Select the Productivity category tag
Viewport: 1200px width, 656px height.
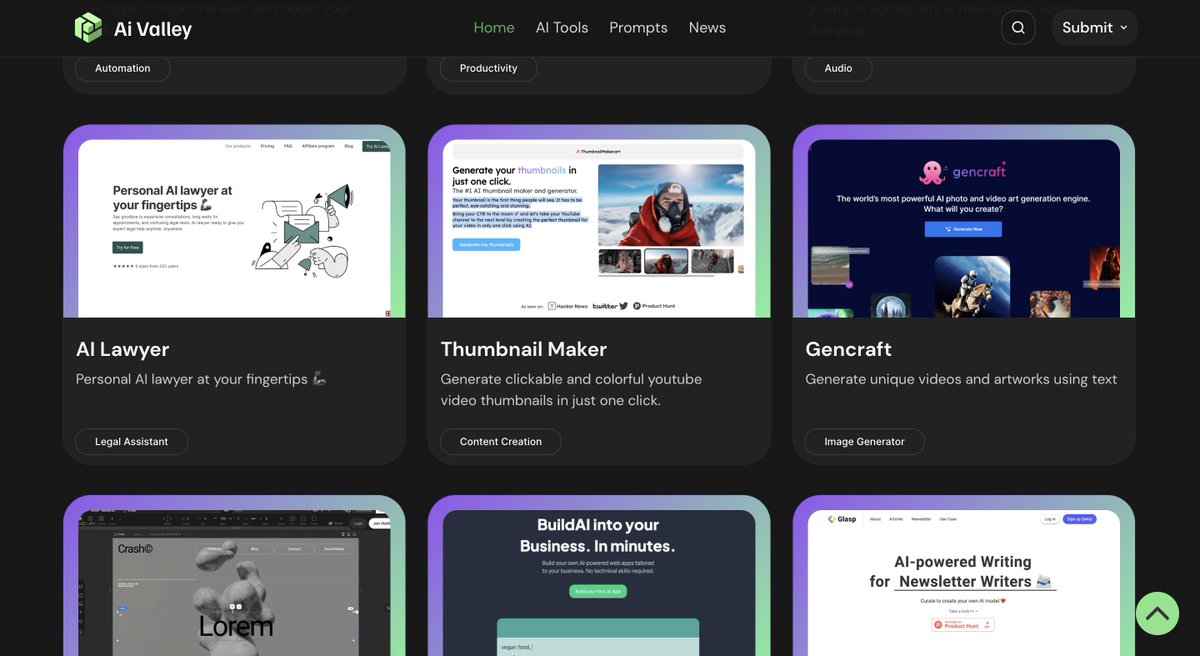click(489, 68)
